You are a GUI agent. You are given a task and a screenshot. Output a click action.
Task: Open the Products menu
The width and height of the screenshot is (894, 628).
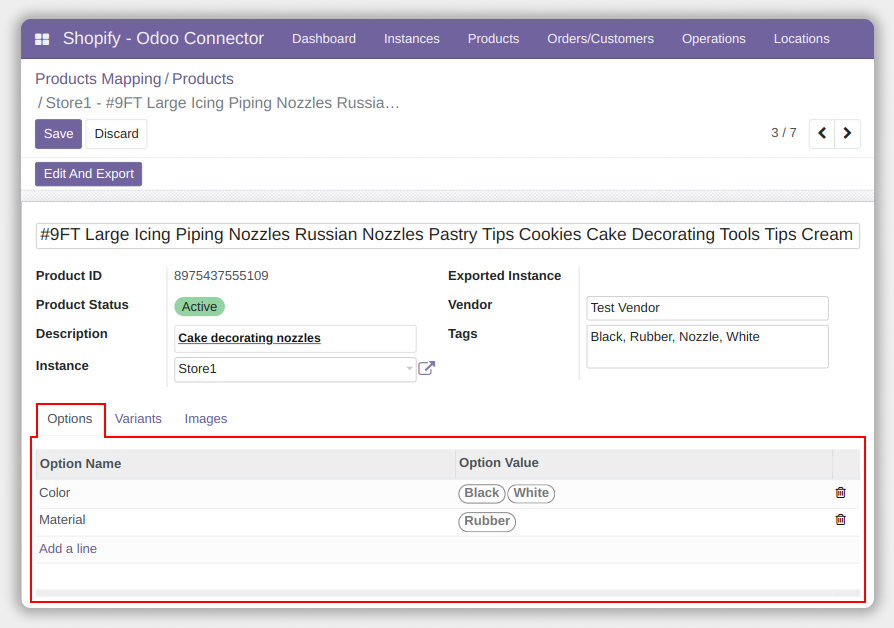pyautogui.click(x=493, y=39)
